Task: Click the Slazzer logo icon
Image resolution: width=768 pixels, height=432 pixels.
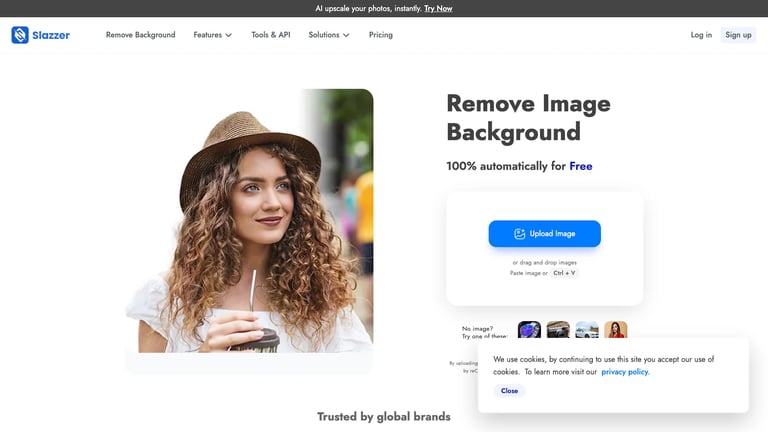Action: click(20, 35)
